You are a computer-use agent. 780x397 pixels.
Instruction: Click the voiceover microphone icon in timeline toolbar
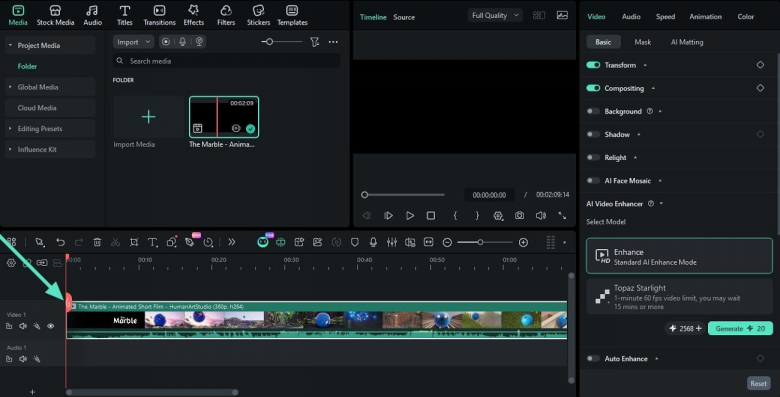tap(373, 242)
